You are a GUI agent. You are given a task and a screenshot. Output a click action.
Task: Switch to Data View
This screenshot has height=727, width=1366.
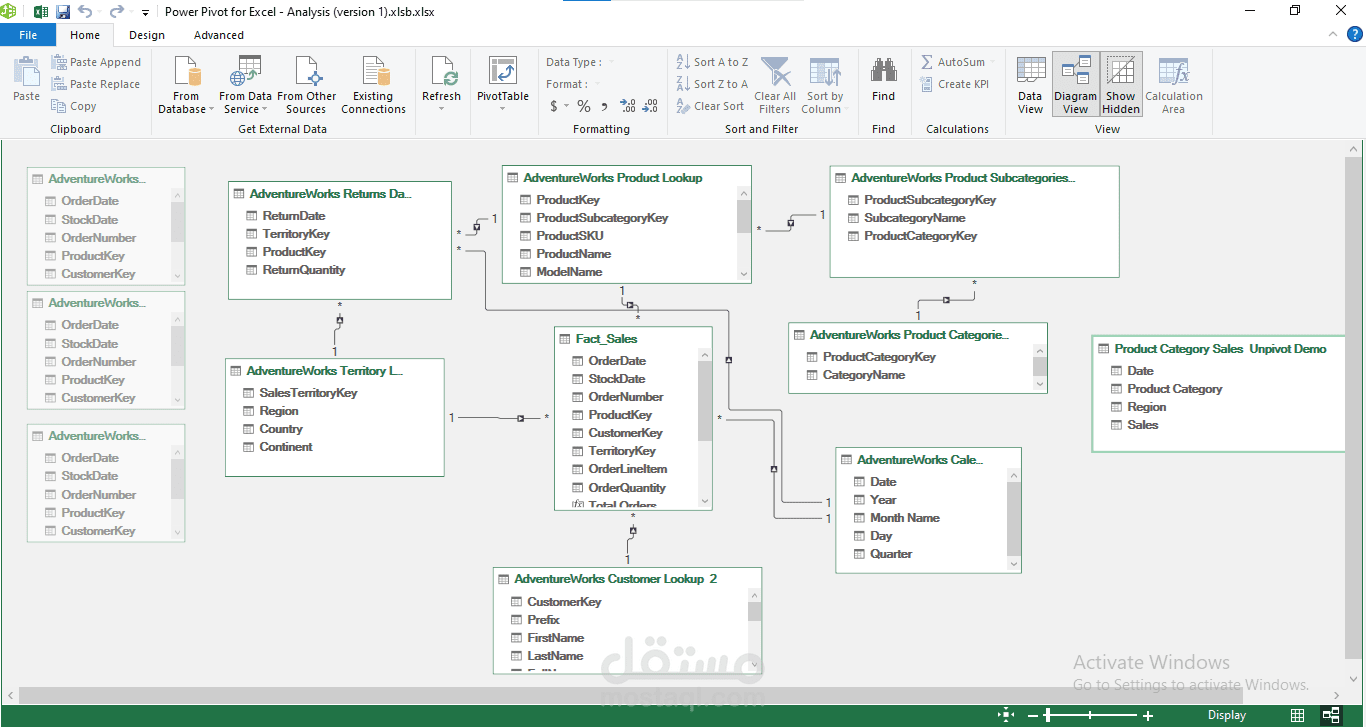(x=1030, y=84)
